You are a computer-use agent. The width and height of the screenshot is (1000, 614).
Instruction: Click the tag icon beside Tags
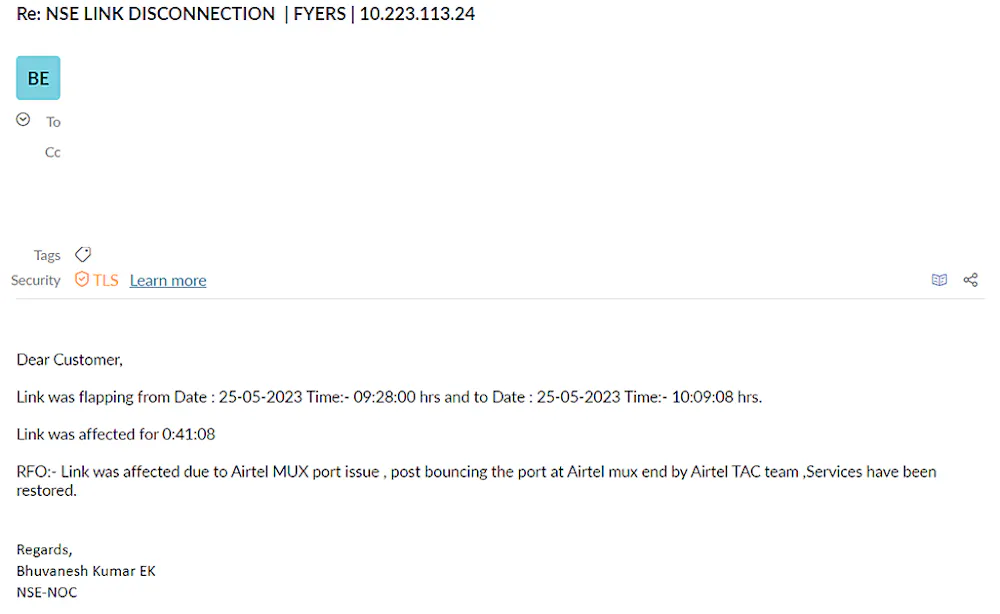[83, 255]
